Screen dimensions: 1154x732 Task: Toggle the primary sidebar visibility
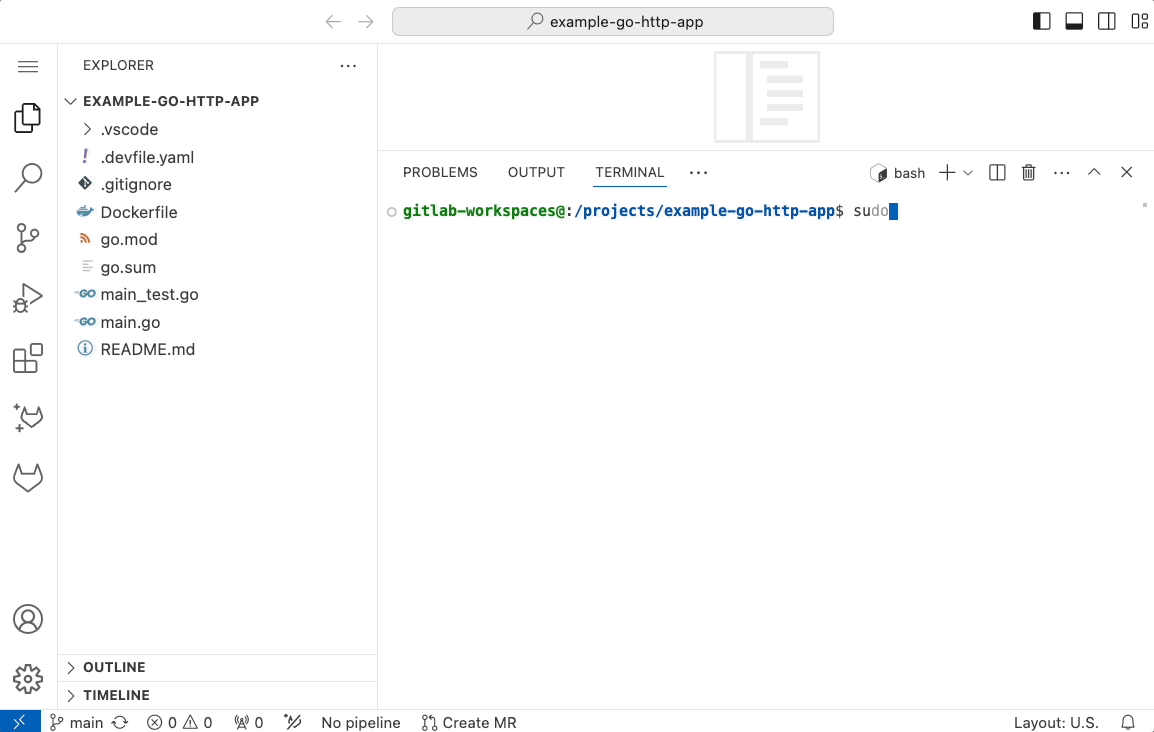1041,21
